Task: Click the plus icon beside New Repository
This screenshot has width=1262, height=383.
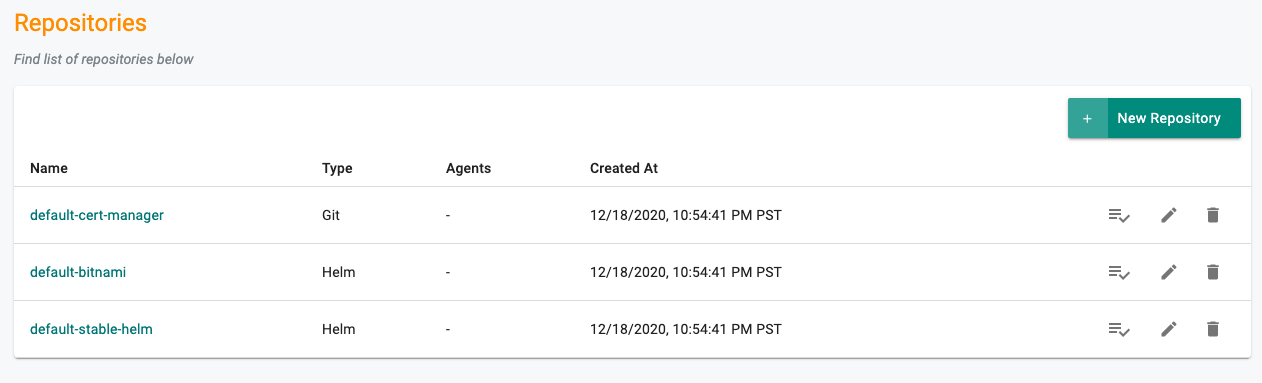Action: click(x=1087, y=118)
